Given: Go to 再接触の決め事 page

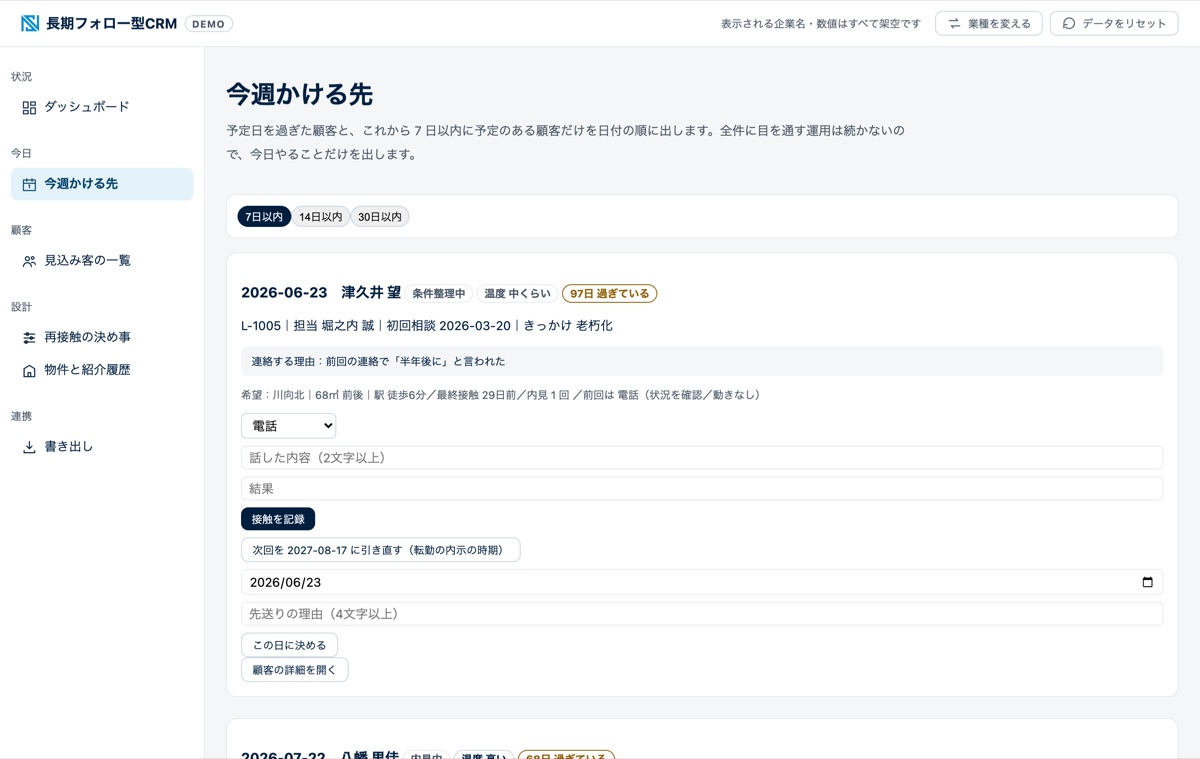Looking at the screenshot, I should click(x=102, y=338).
